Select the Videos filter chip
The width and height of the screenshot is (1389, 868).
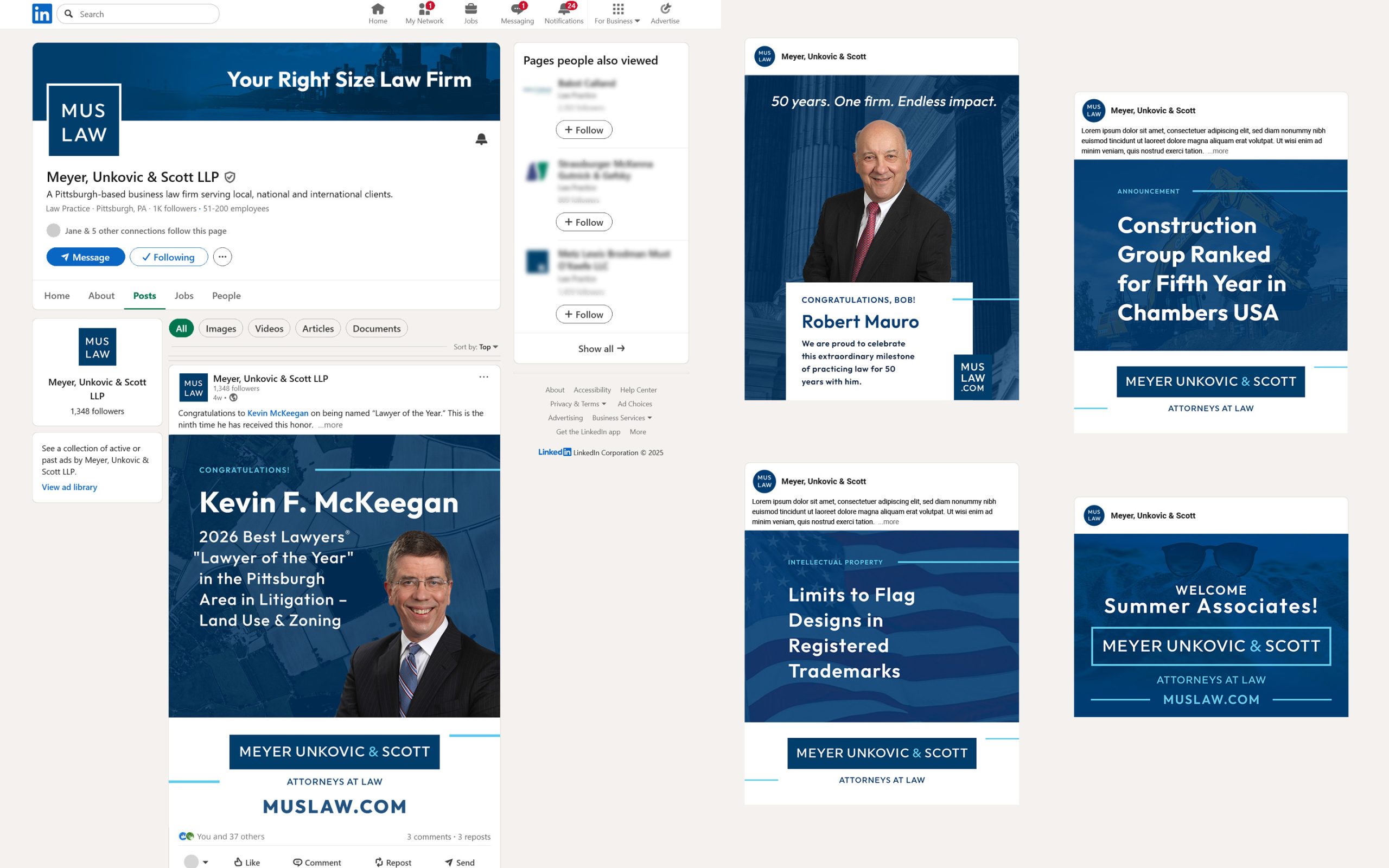pyautogui.click(x=269, y=328)
